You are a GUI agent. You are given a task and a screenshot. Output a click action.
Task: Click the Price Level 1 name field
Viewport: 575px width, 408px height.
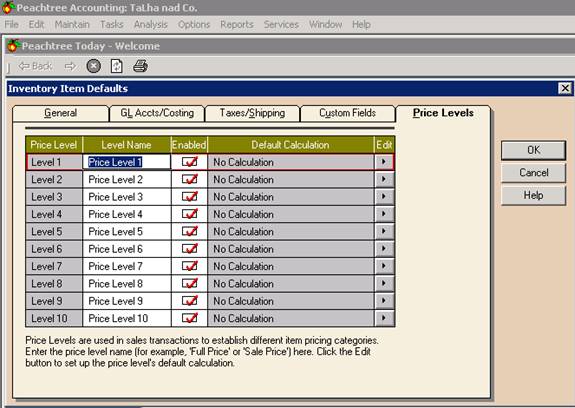click(127, 162)
